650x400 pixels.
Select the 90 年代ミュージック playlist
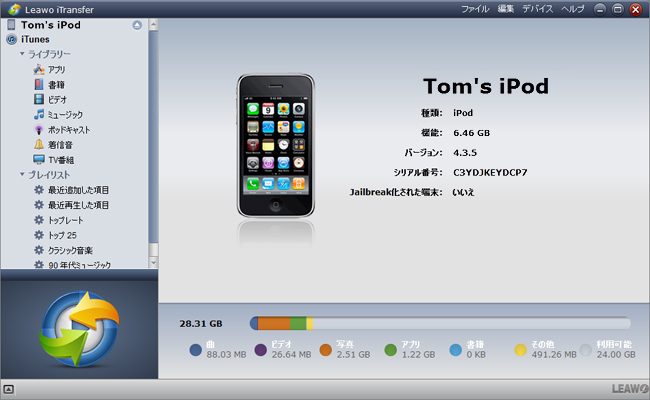click(80, 265)
